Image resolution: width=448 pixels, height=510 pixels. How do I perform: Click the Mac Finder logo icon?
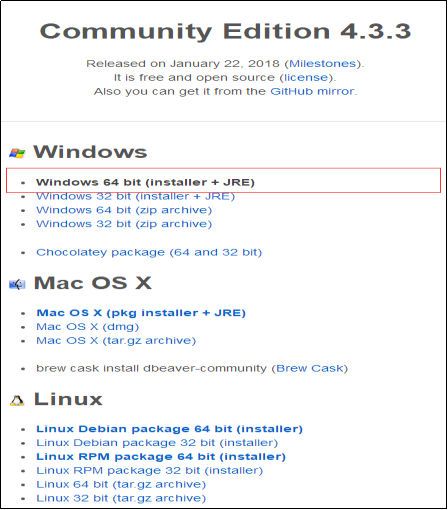(x=17, y=284)
